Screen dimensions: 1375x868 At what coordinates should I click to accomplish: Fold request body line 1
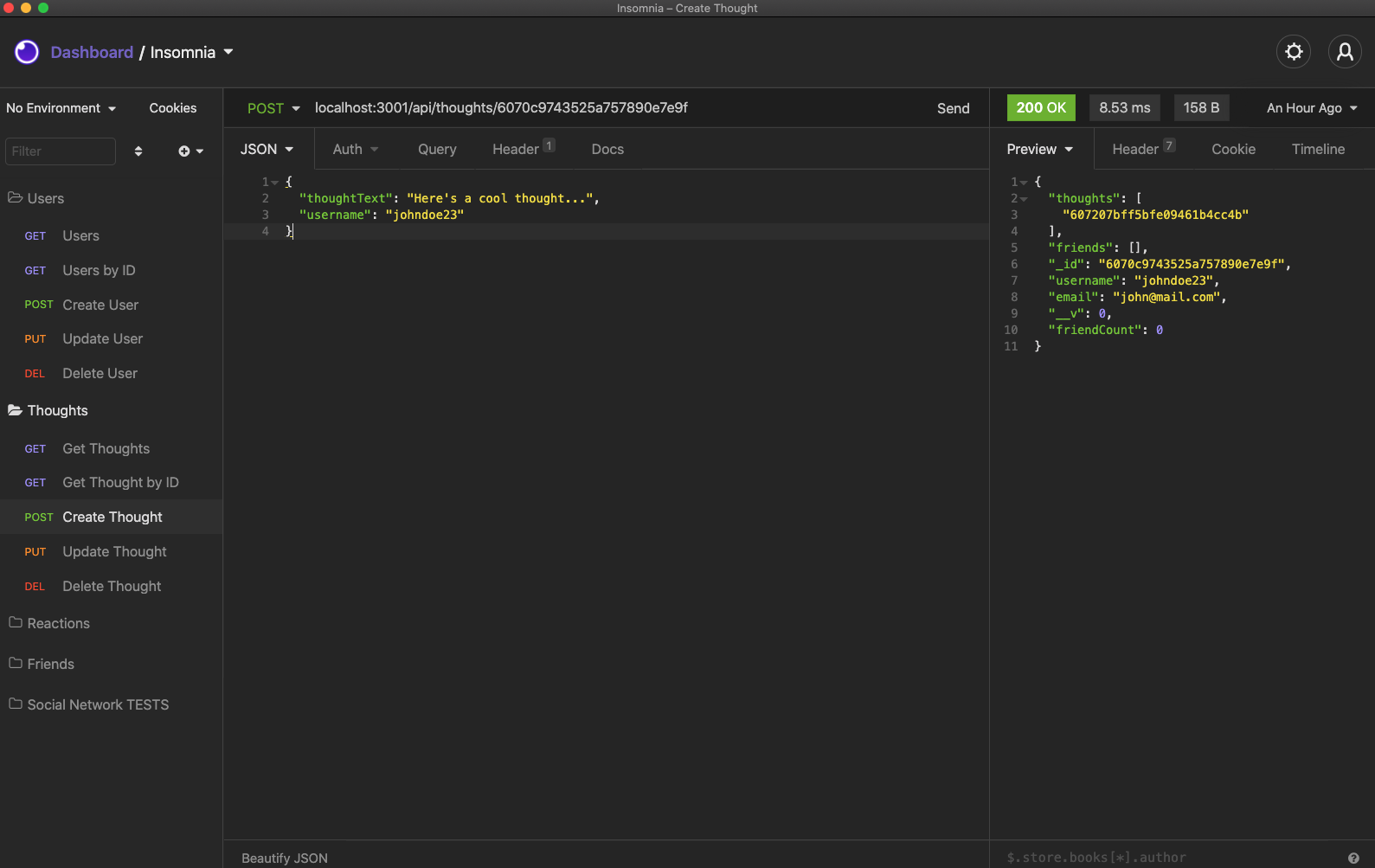tap(274, 183)
